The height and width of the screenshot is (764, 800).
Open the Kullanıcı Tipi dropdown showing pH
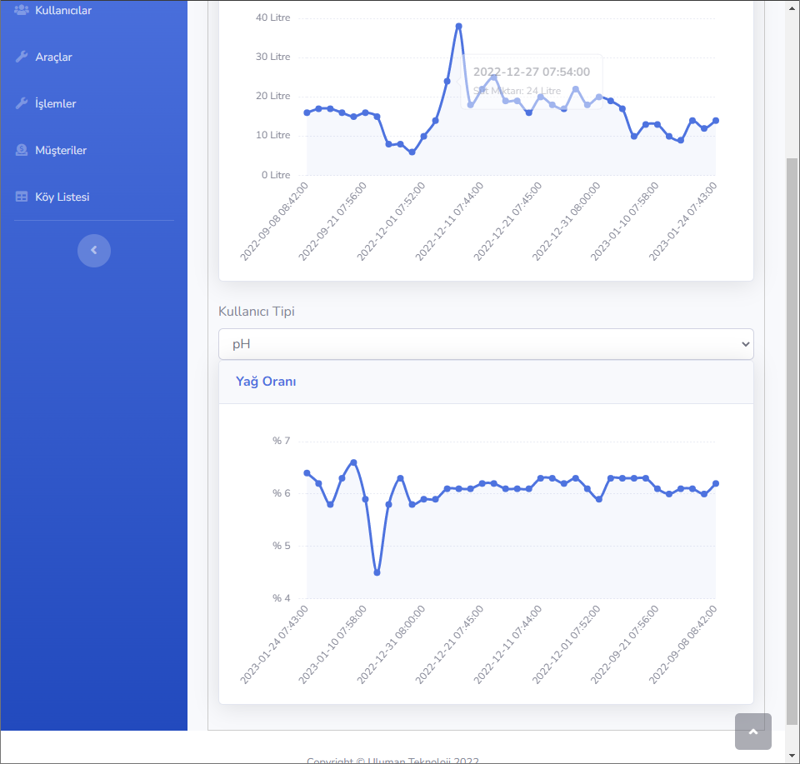click(x=485, y=344)
